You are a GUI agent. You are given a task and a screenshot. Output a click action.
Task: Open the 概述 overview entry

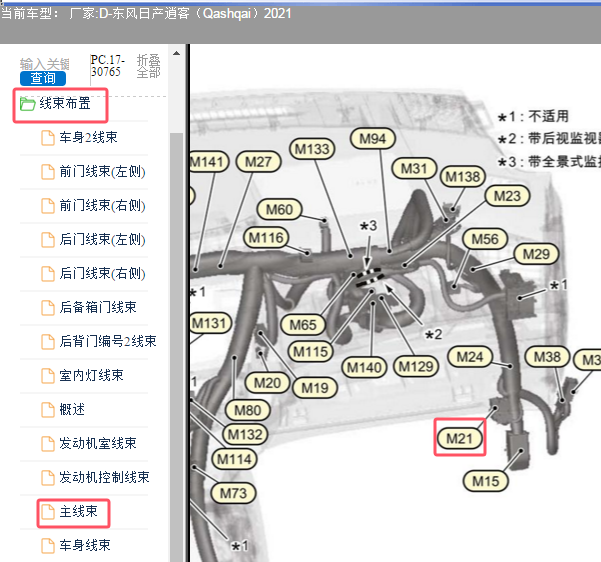tap(72, 409)
